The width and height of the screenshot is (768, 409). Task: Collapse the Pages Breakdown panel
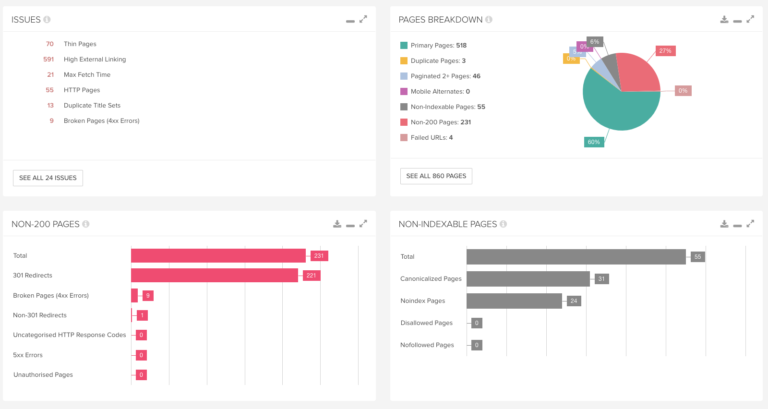click(x=737, y=21)
